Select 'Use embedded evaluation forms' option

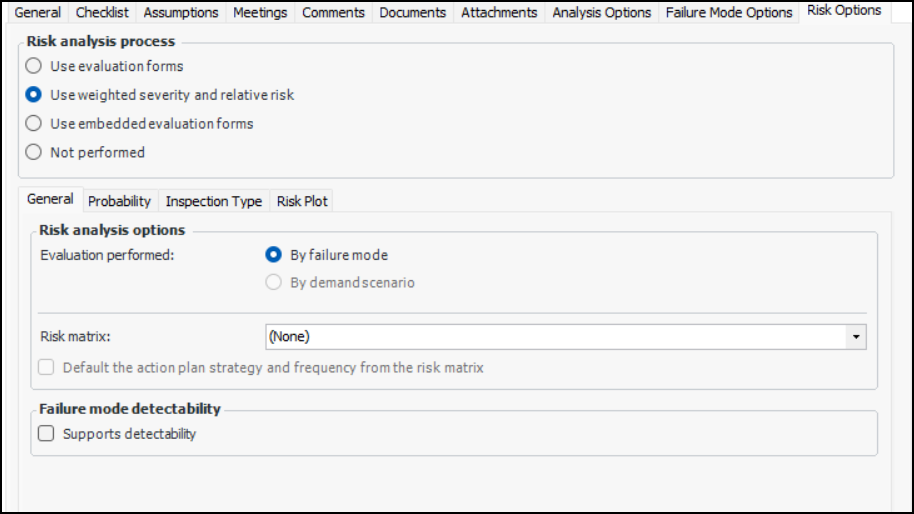34,124
